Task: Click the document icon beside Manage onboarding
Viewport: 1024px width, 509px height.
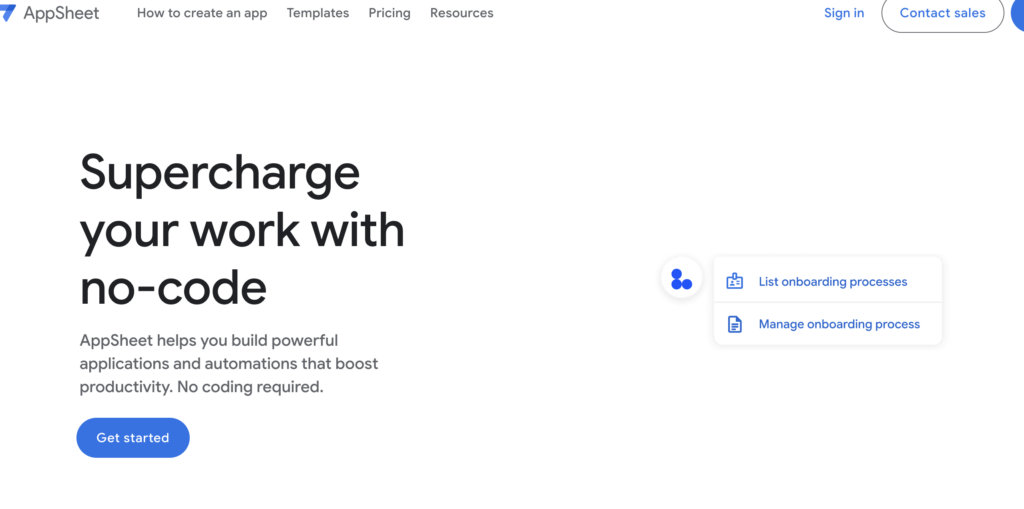Action: (735, 324)
